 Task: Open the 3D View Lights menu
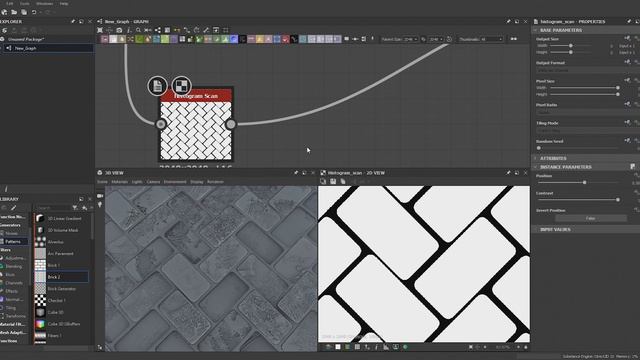coord(137,182)
